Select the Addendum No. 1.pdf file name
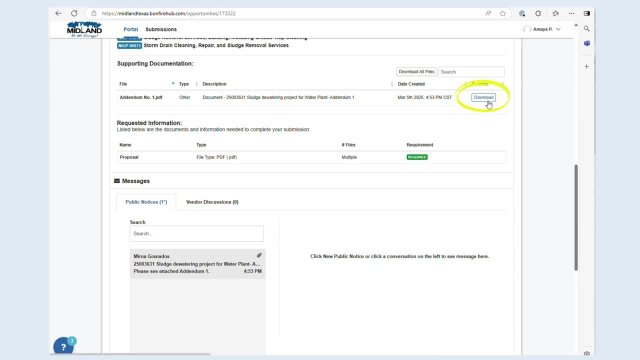This screenshot has height=360, width=640. pyautogui.click(x=141, y=98)
